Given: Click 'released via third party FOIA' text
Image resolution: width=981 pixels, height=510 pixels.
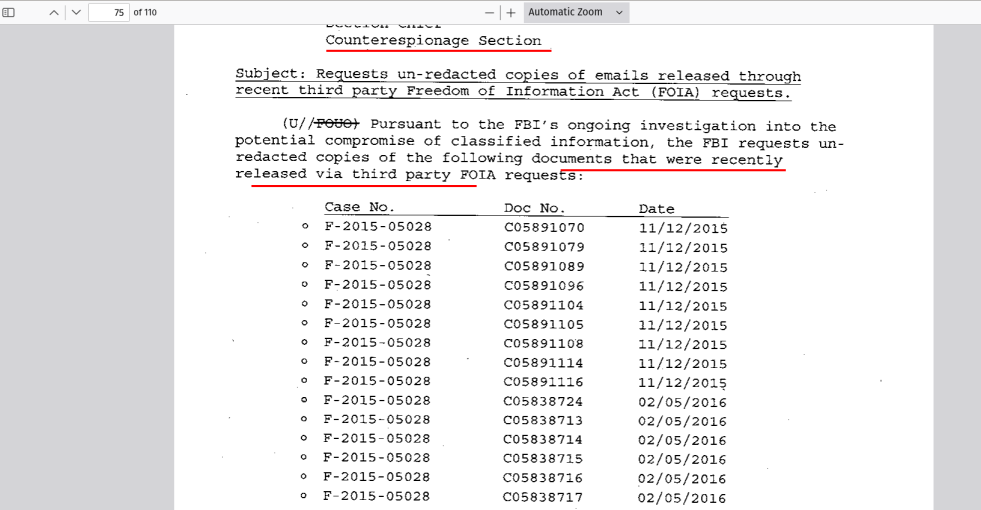Looking at the screenshot, I should tap(365, 174).
